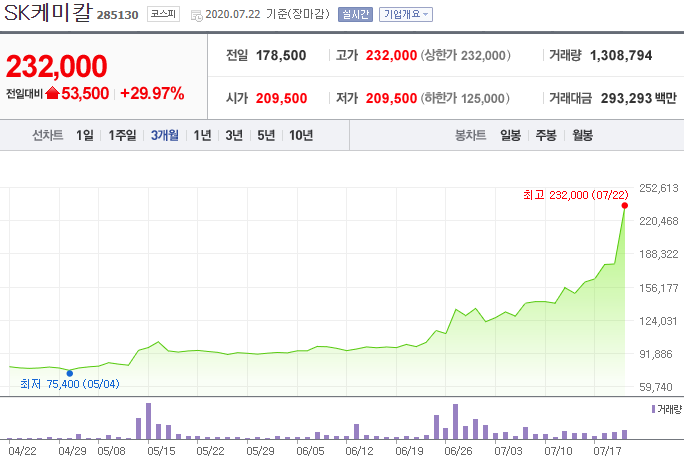This screenshot has height=458, width=684.
Task: Click the blue low-point marker on chart
Action: 70,373
